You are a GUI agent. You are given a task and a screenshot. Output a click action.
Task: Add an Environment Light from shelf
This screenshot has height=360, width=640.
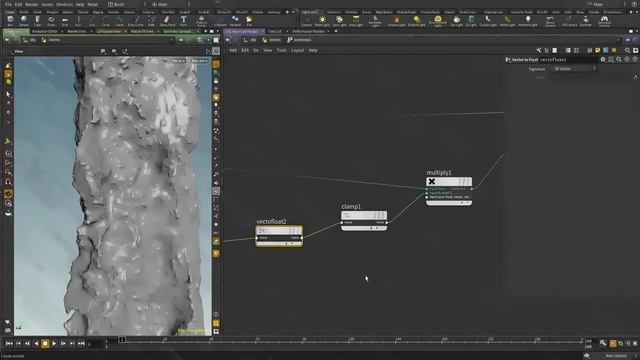(438, 21)
